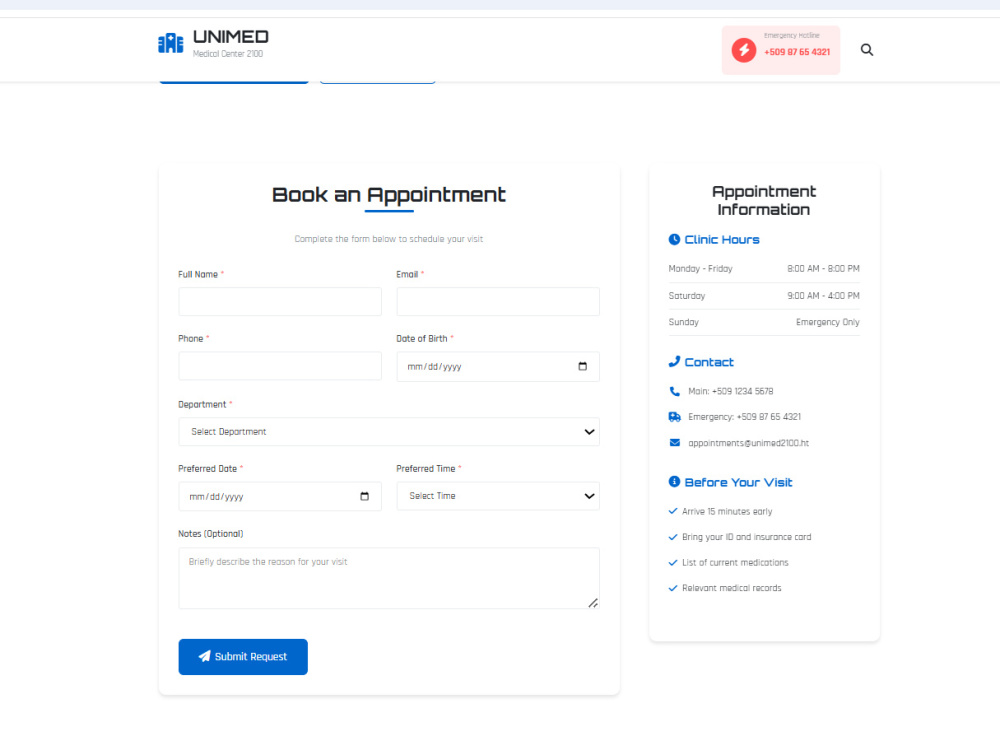This screenshot has height=750, width=1000.
Task: Click the red emergency lightning bolt icon
Action: [x=744, y=50]
